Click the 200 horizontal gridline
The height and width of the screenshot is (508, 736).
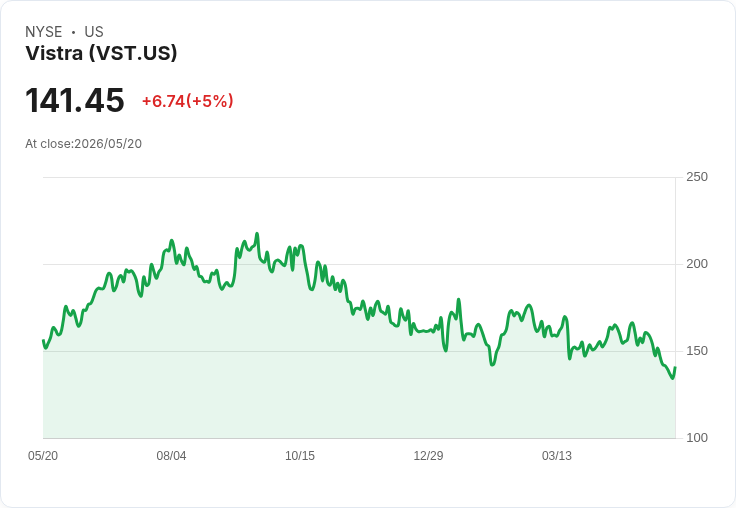pos(359,264)
